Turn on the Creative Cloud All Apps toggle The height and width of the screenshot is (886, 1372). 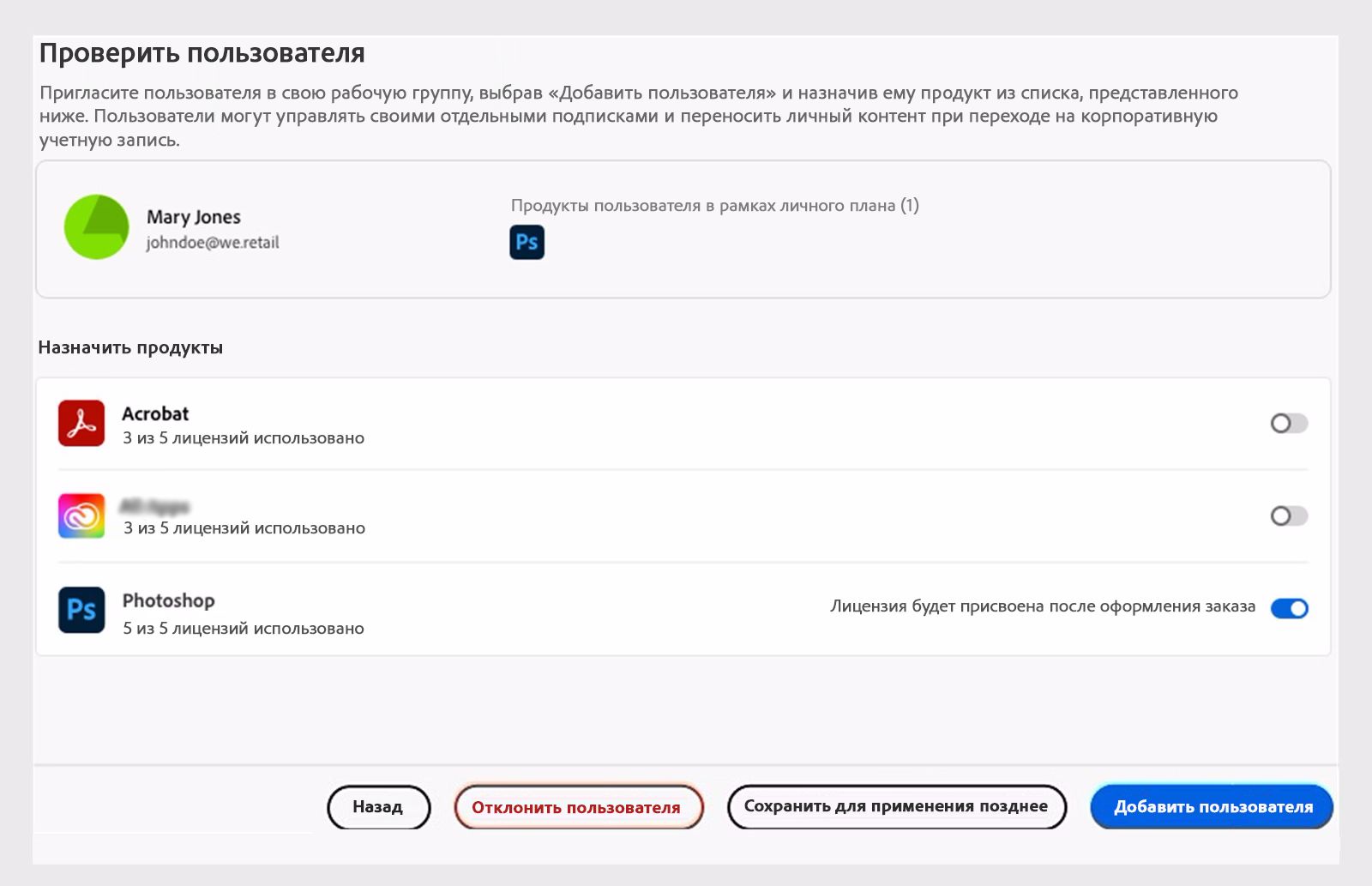click(1288, 515)
